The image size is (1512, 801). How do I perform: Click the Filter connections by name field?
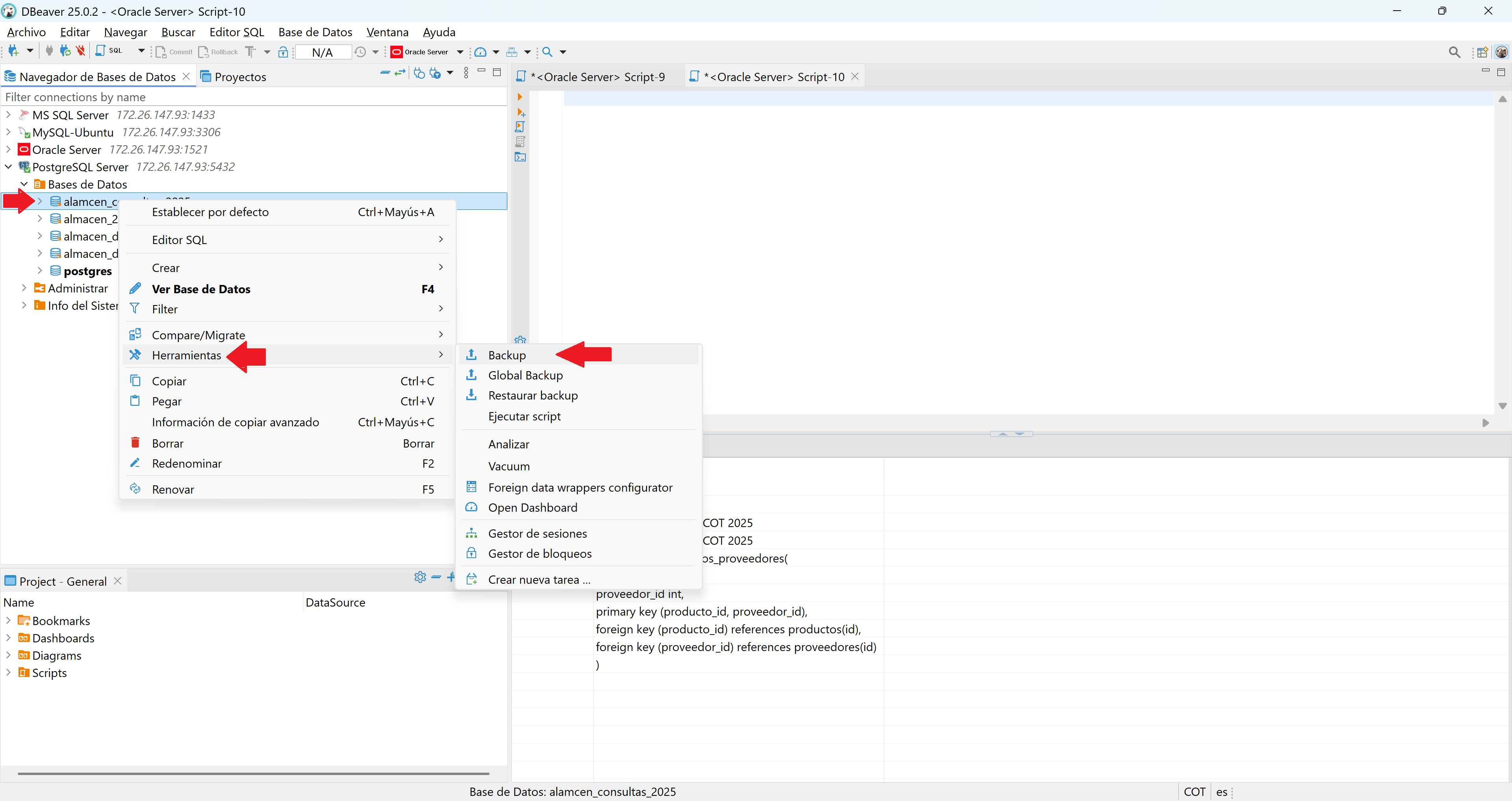click(x=254, y=97)
